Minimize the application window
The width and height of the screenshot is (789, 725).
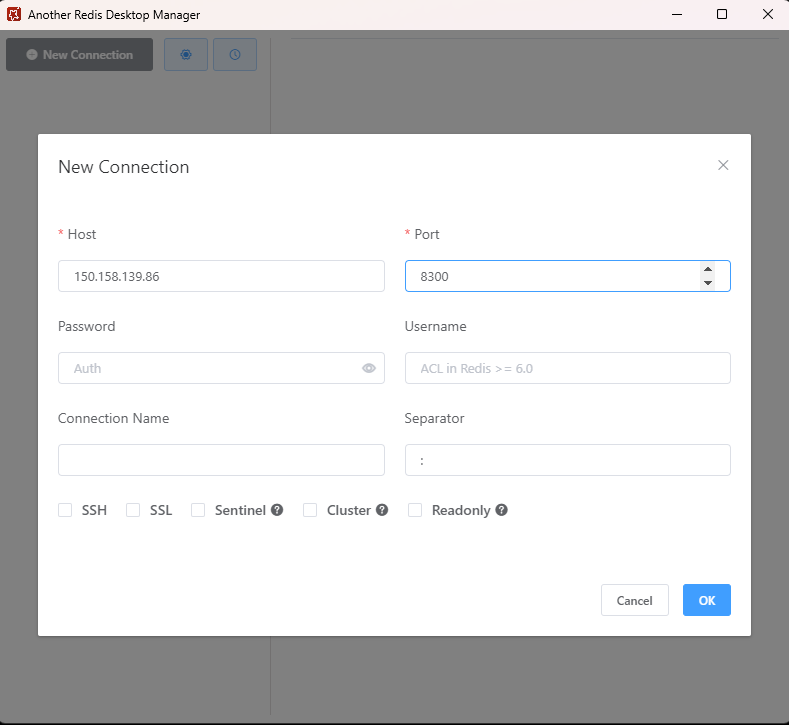coord(677,14)
